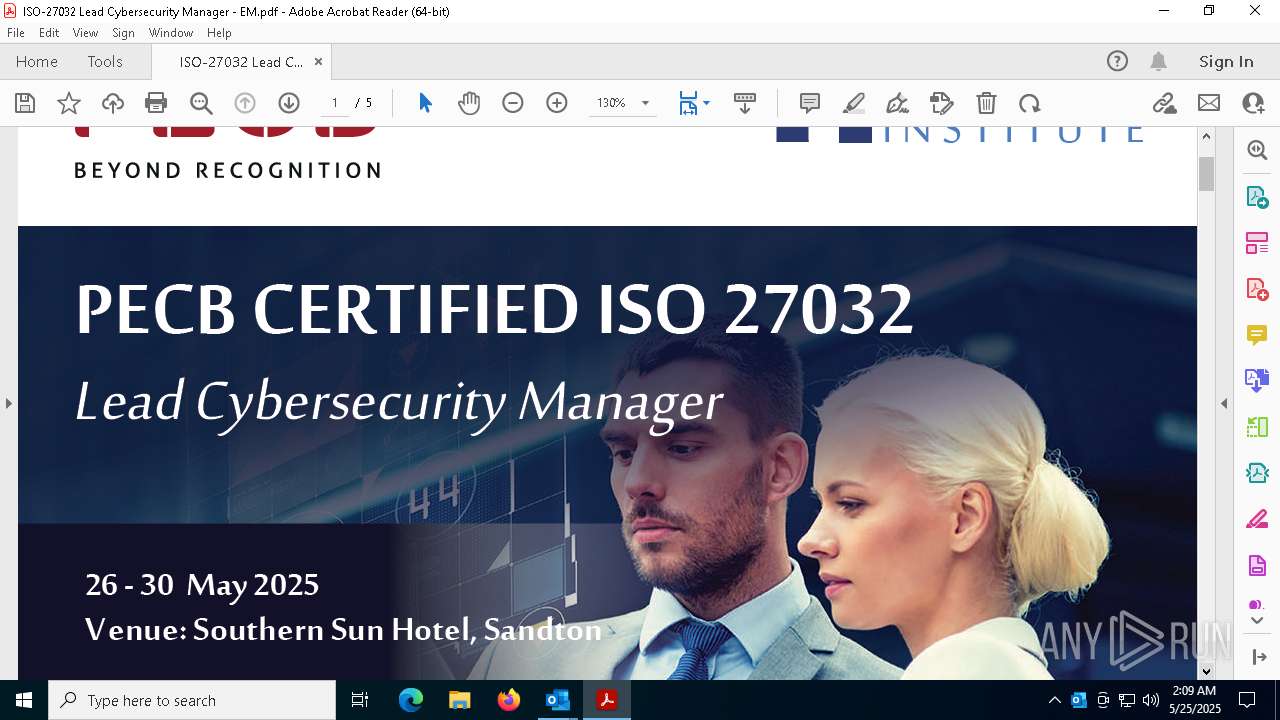The width and height of the screenshot is (1280, 720).
Task: Open the Windows Start menu
Action: coord(24,700)
